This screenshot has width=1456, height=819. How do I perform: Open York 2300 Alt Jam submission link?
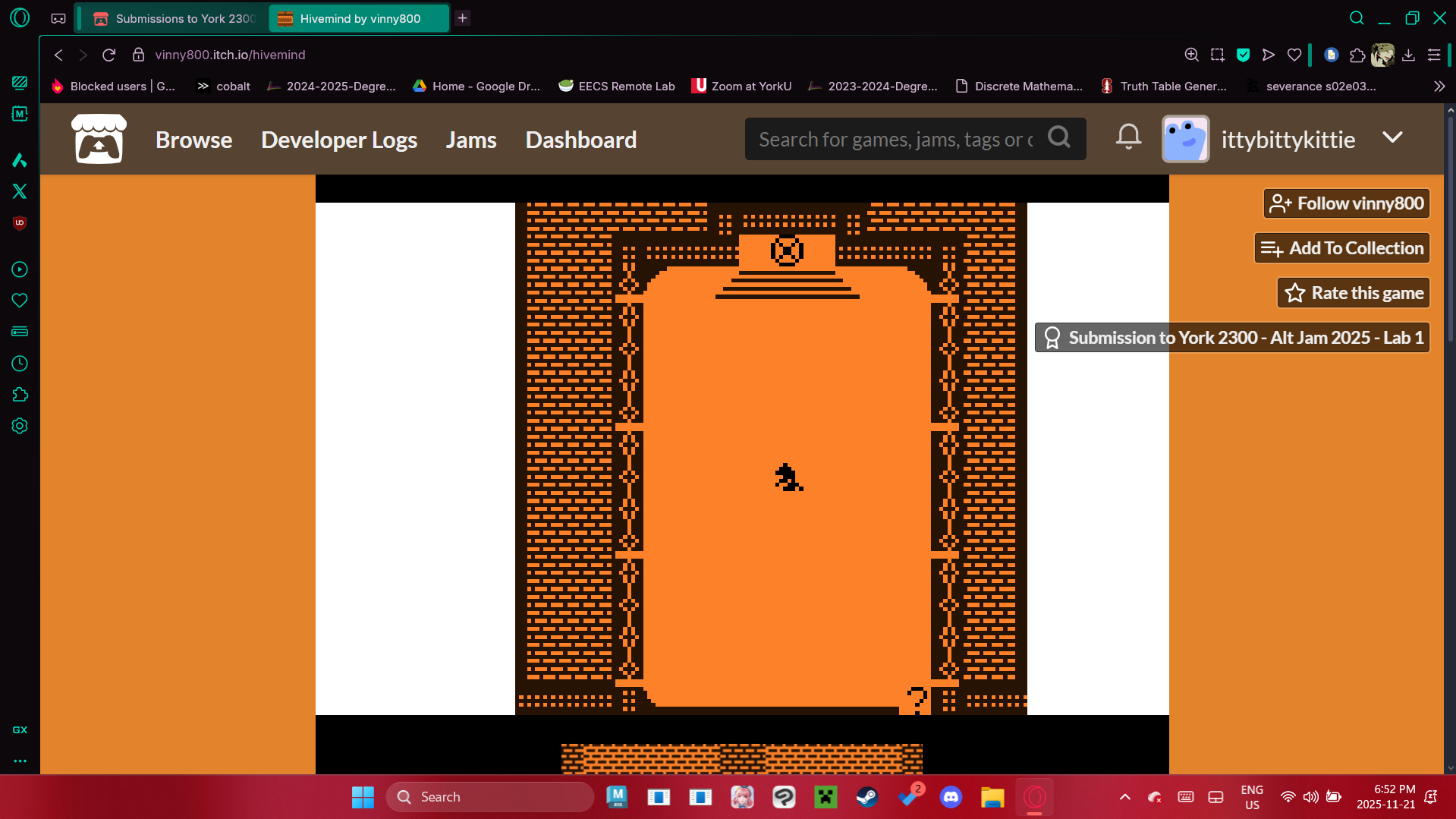pyautogui.click(x=1232, y=338)
